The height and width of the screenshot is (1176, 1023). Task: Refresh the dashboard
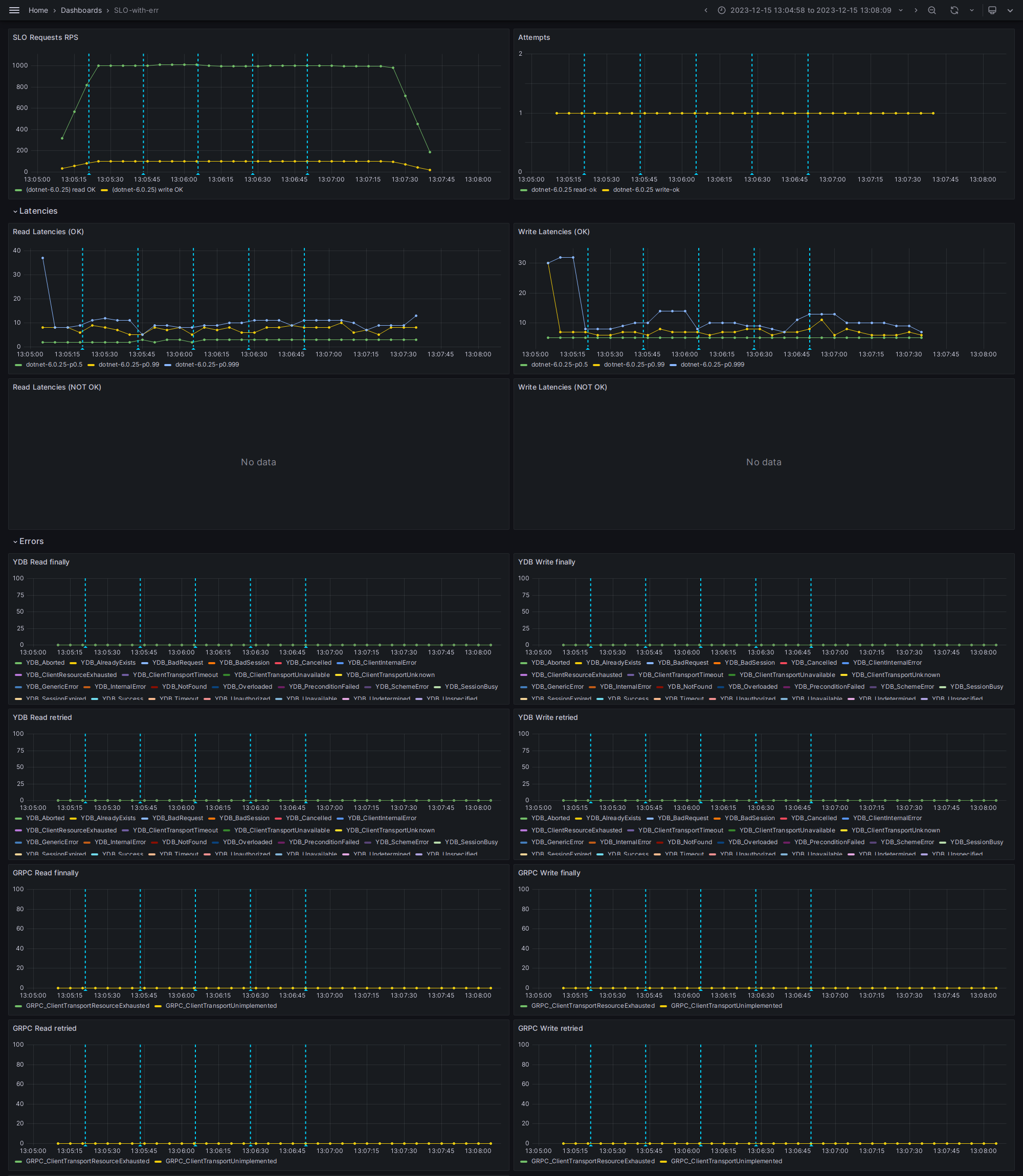954,10
